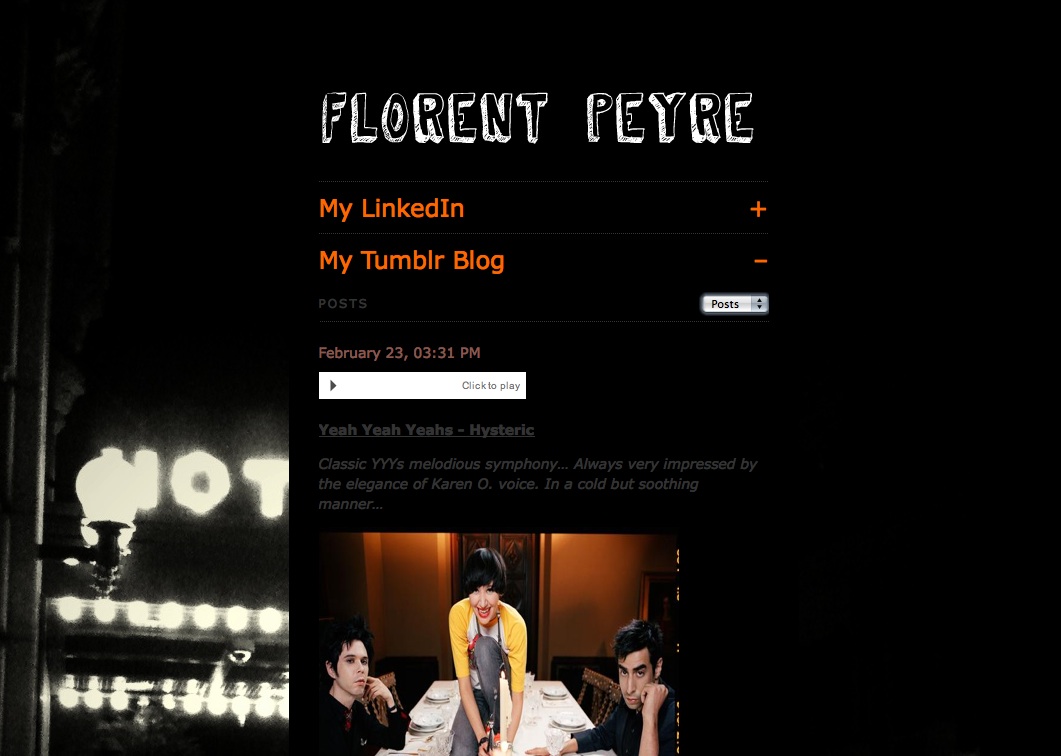Click the POSTS section label
The width and height of the screenshot is (1061, 756).
pos(343,303)
